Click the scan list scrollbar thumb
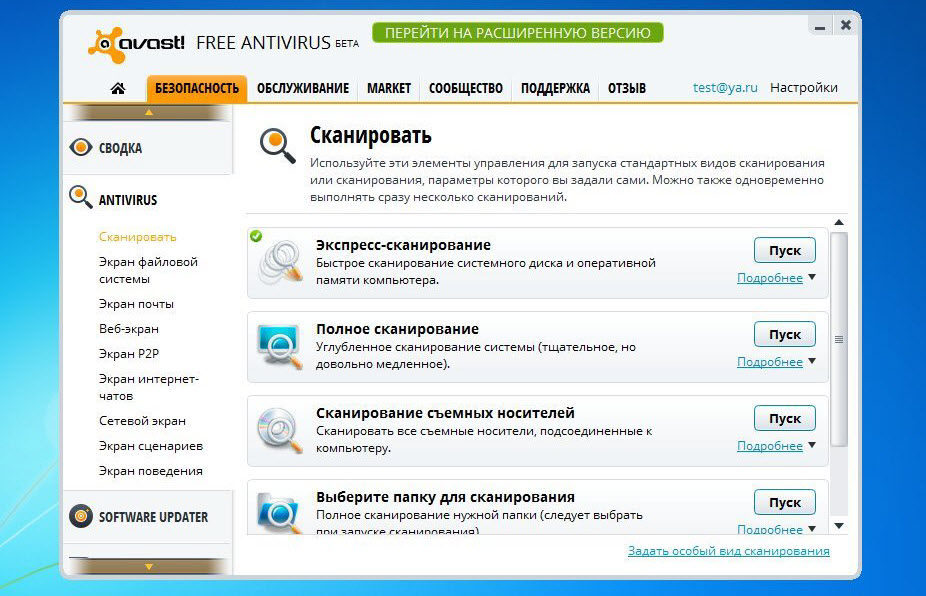 coord(839,340)
